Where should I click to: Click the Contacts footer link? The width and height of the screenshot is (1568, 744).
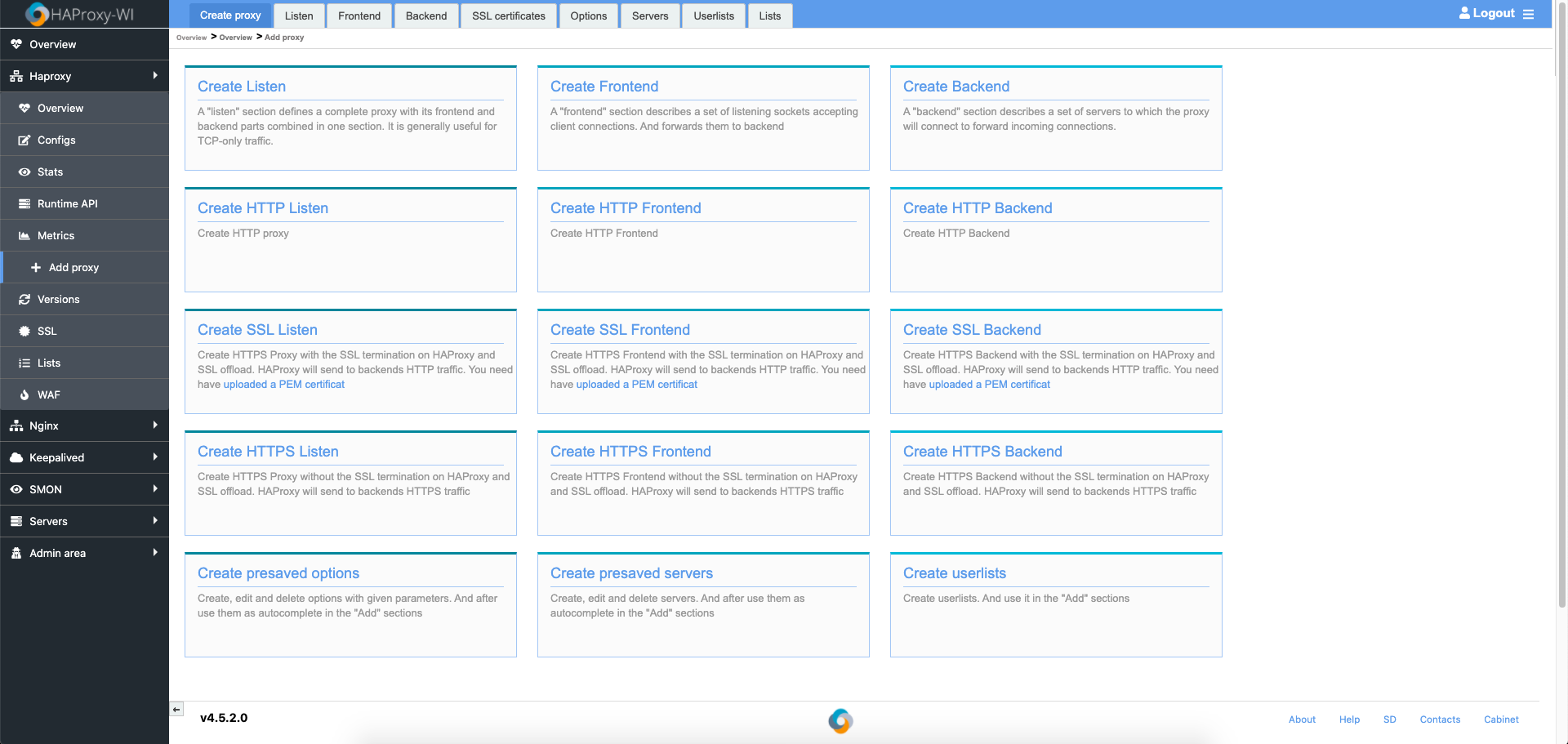(x=1440, y=719)
